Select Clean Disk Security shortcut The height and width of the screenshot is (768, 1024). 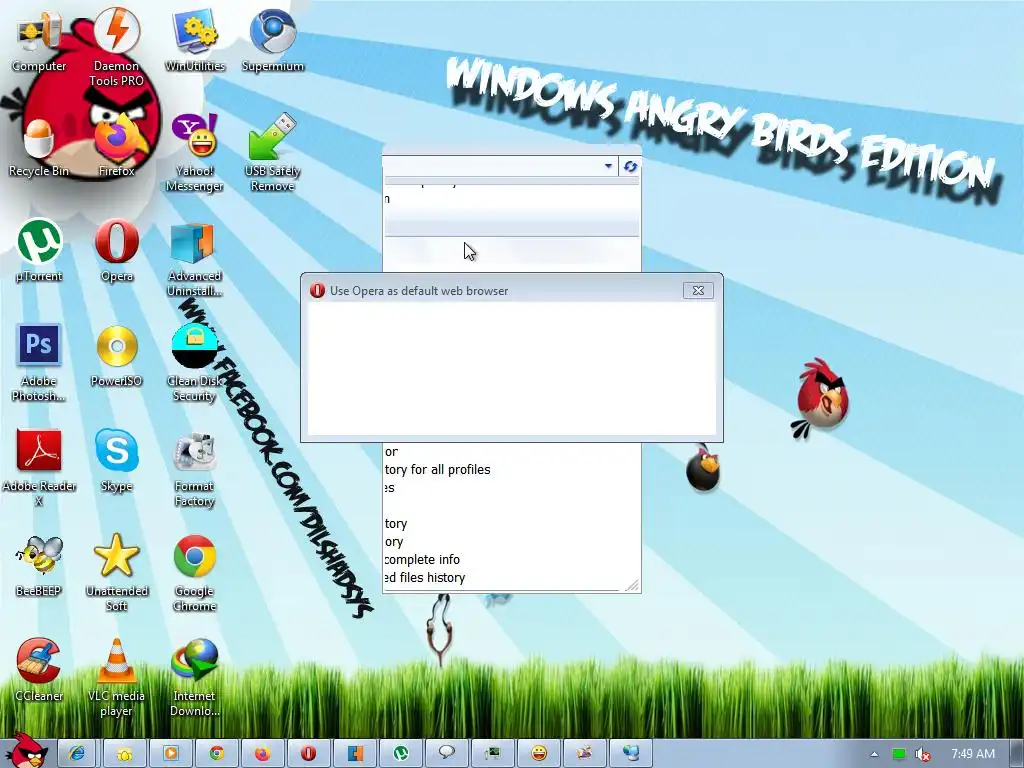[x=195, y=362]
